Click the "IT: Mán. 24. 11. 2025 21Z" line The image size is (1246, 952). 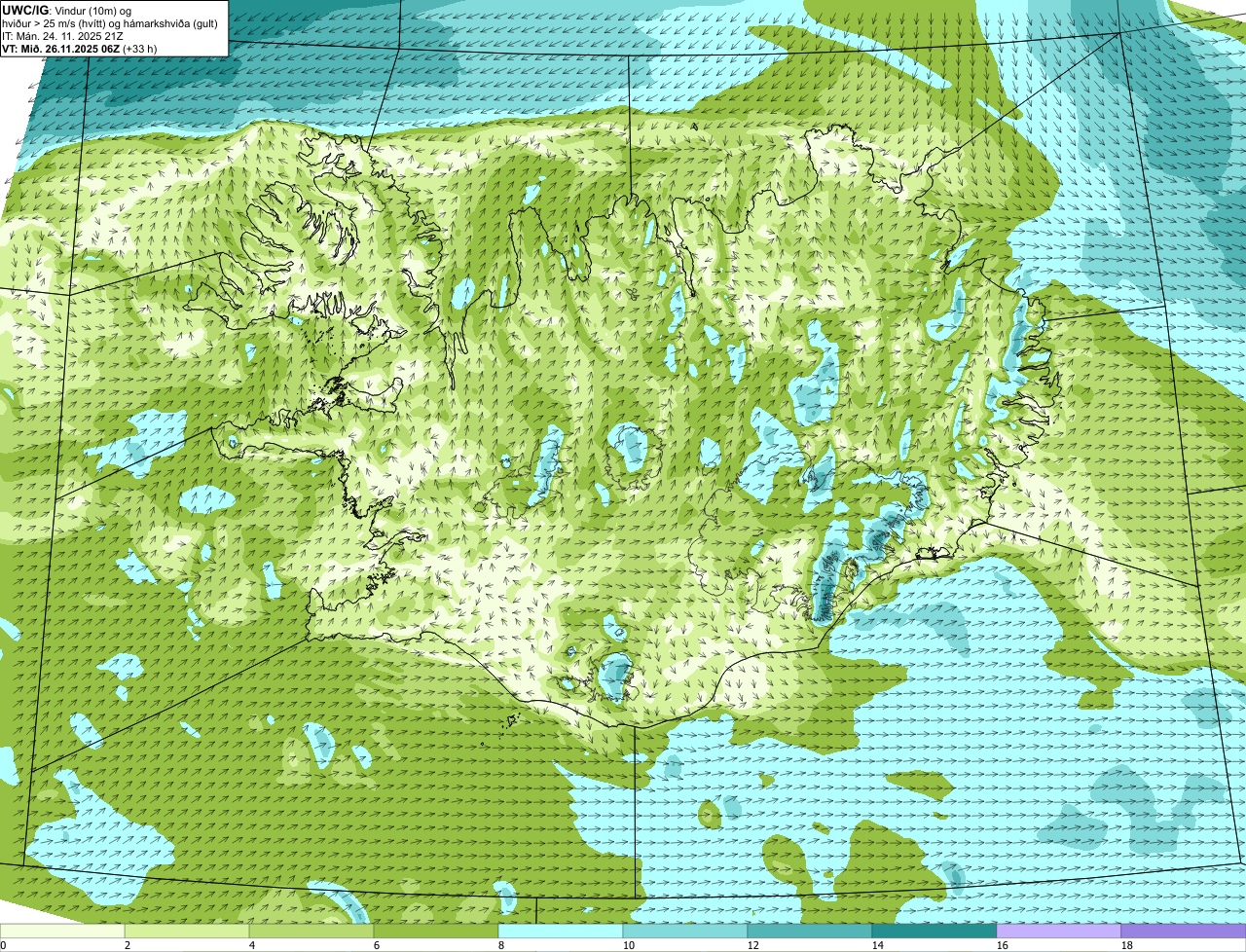pos(63,36)
